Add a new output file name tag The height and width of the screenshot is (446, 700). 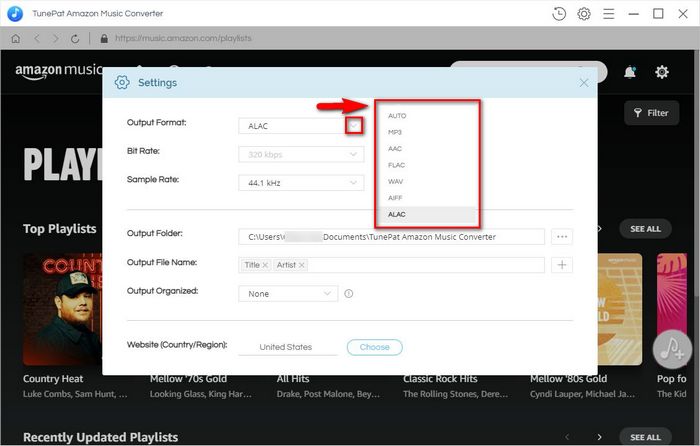pyautogui.click(x=562, y=265)
